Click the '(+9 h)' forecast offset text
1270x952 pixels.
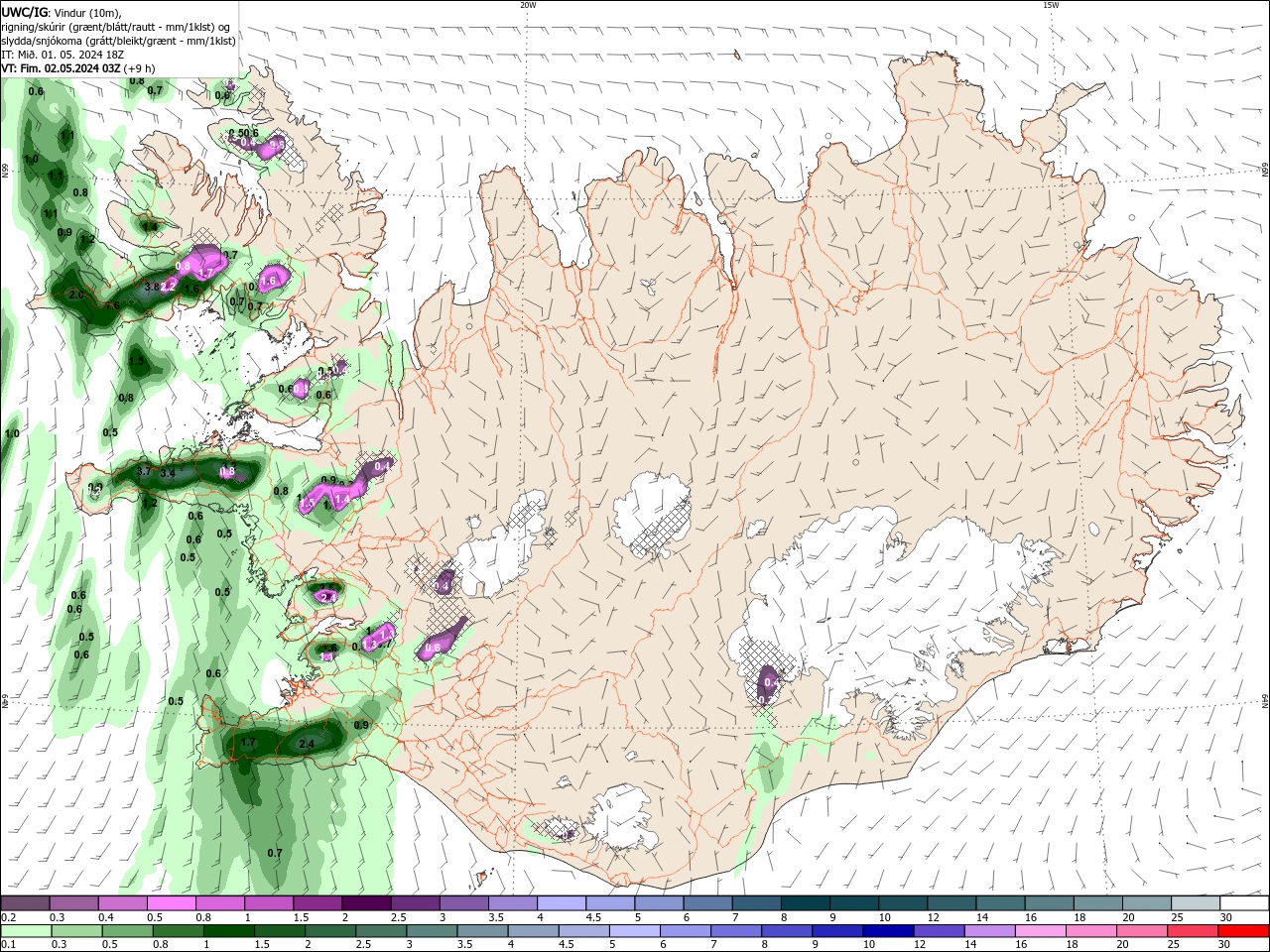(139, 68)
